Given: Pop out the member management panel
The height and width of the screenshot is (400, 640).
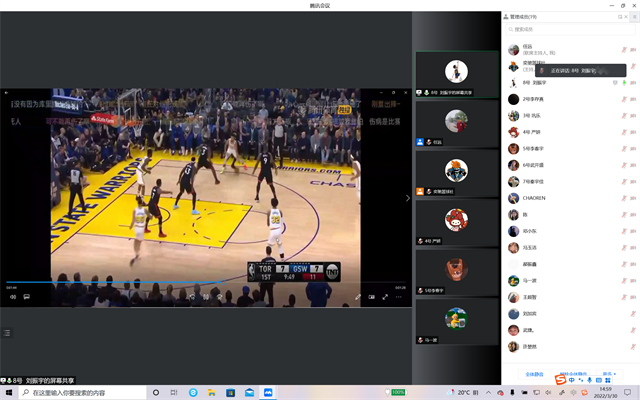Looking at the screenshot, I should coord(620,17).
